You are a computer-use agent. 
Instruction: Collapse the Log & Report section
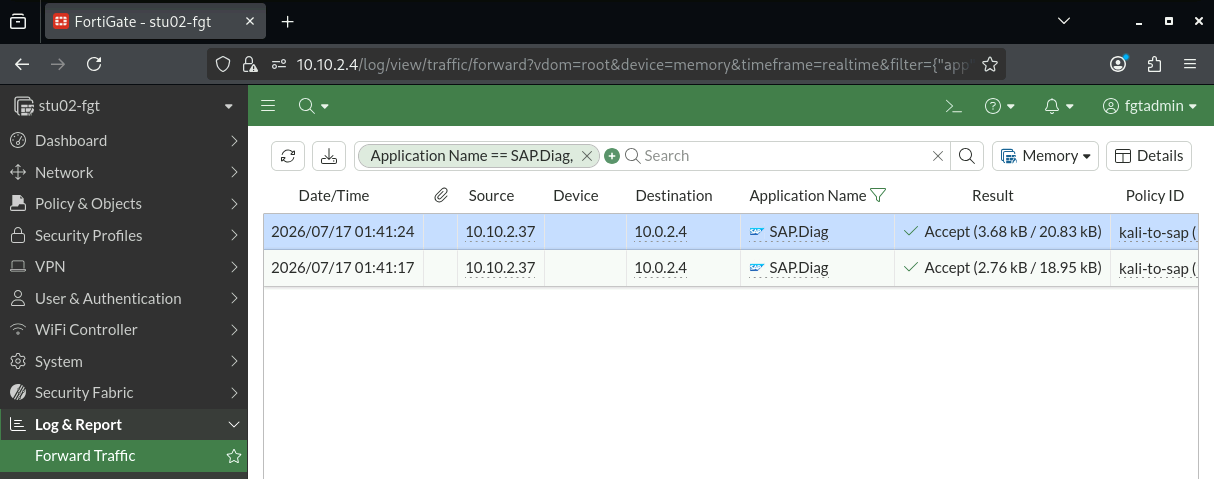[x=124, y=424]
